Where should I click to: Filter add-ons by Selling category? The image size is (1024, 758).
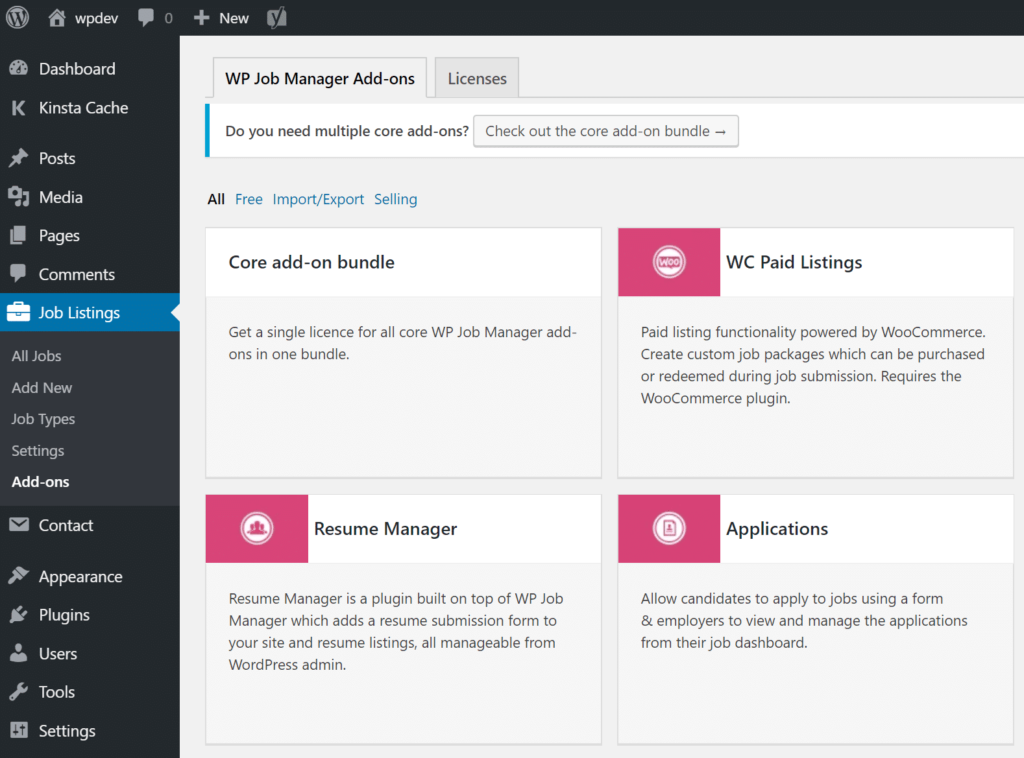(395, 199)
